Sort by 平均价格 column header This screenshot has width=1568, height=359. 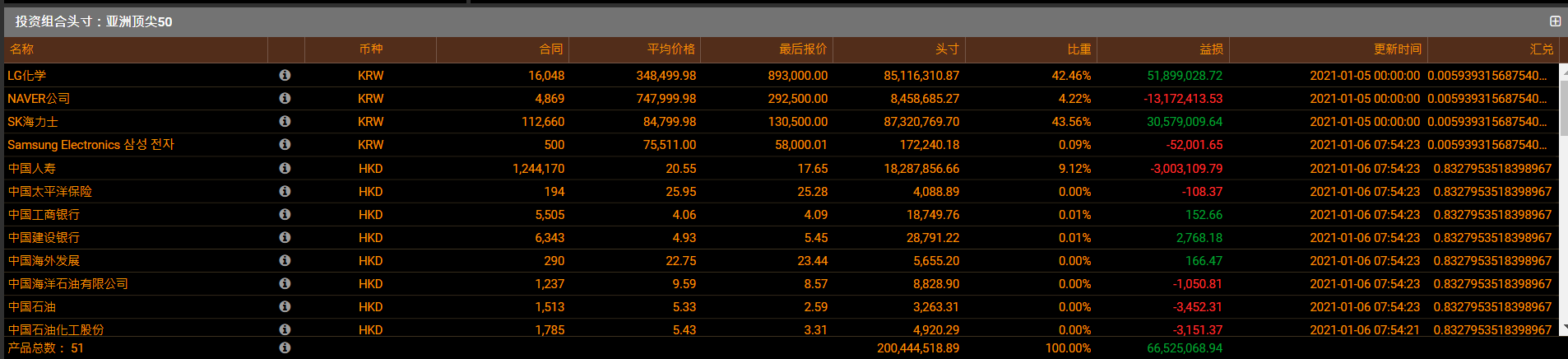tap(635, 49)
